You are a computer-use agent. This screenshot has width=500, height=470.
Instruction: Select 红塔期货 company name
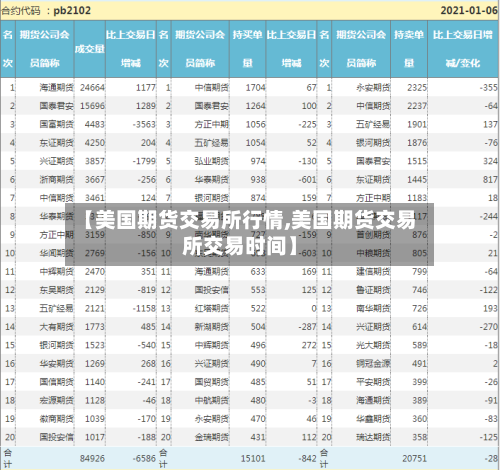(x=212, y=308)
